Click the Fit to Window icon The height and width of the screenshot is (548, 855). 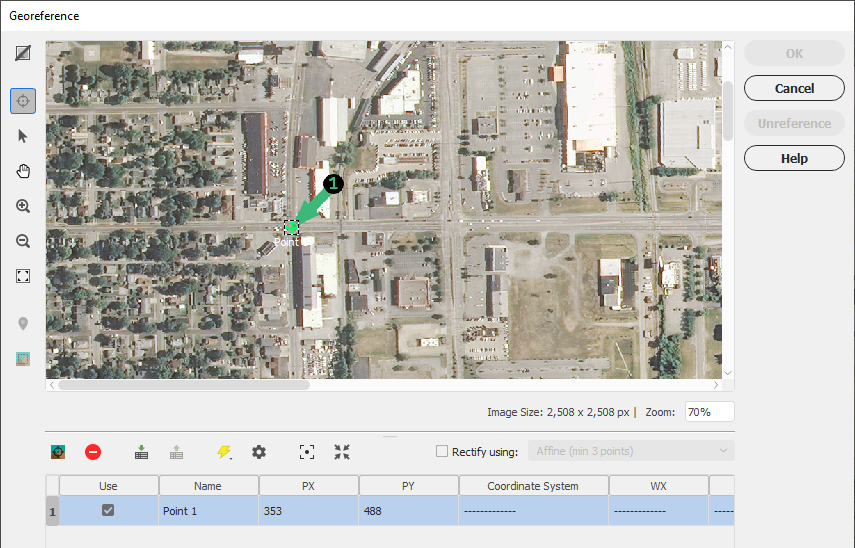click(x=23, y=276)
